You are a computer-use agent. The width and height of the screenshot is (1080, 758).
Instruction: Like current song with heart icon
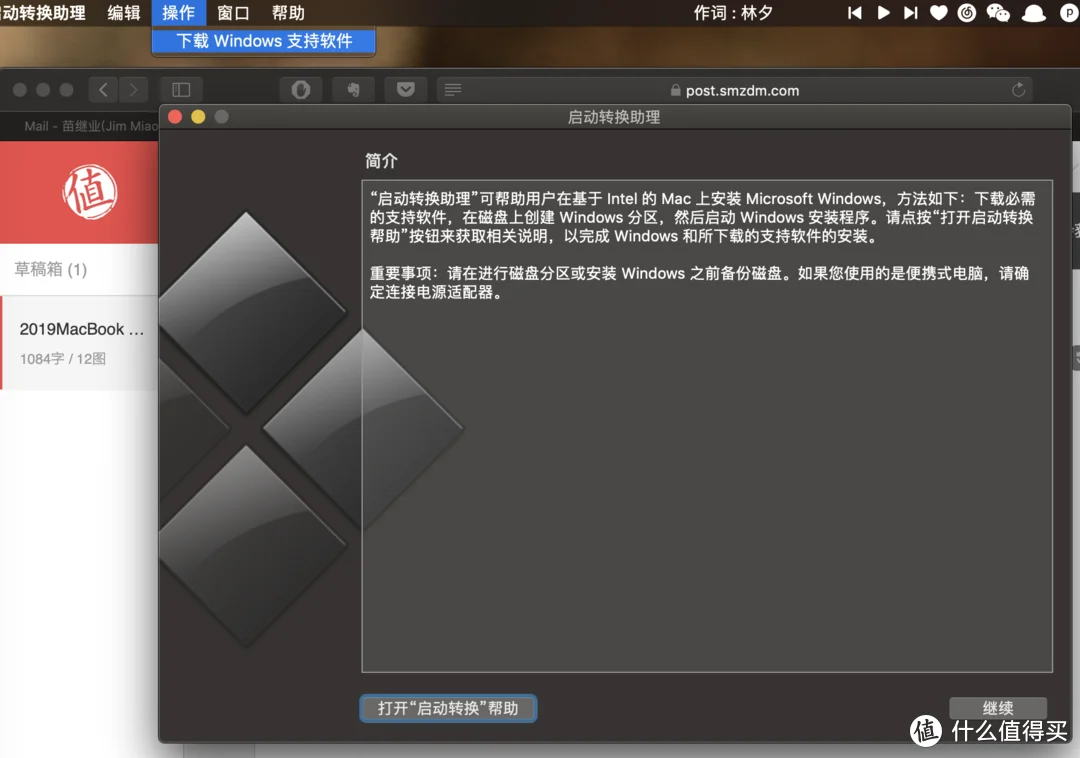[938, 13]
